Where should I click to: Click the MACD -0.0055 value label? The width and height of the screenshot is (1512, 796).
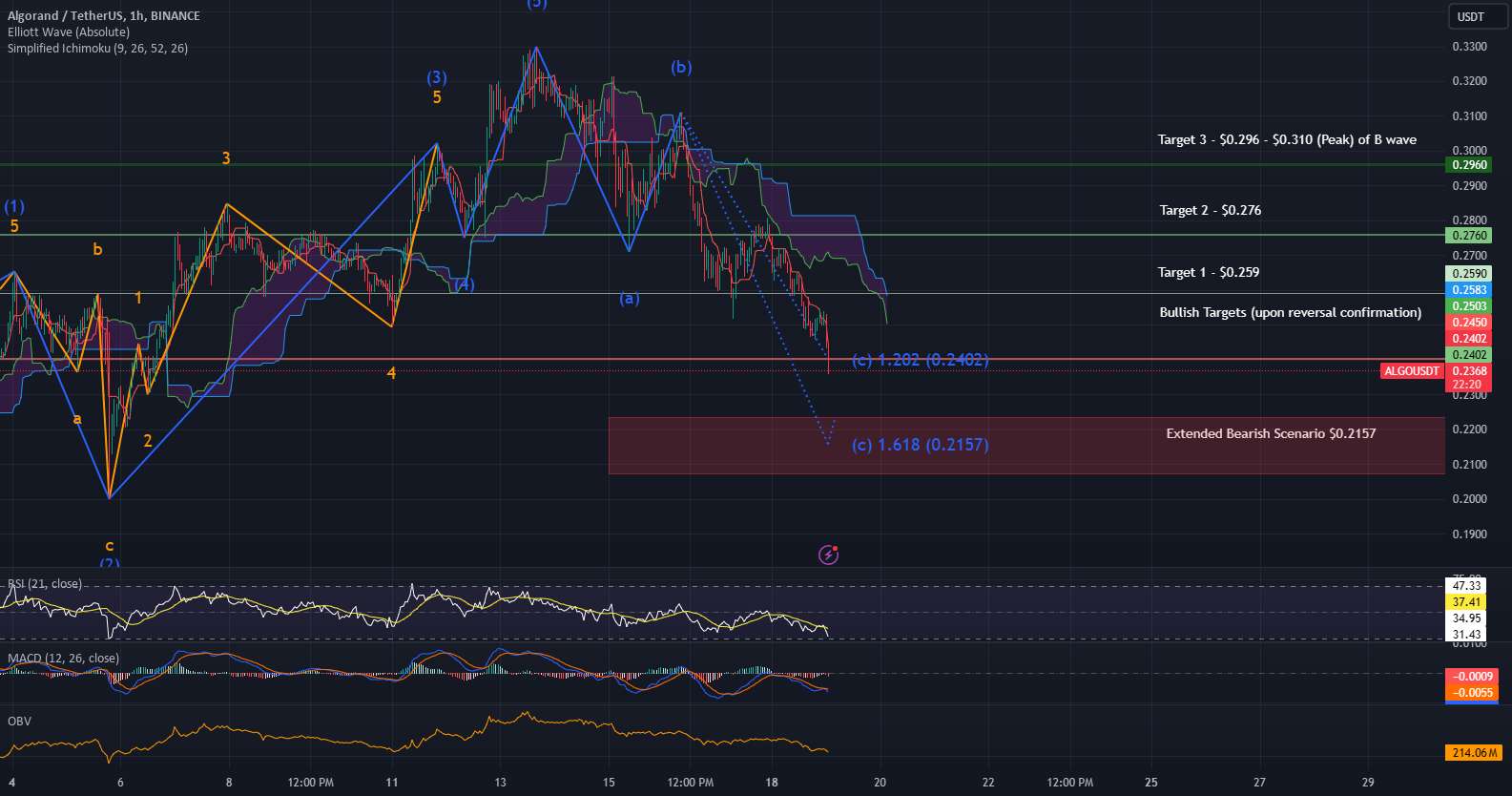[1473, 693]
